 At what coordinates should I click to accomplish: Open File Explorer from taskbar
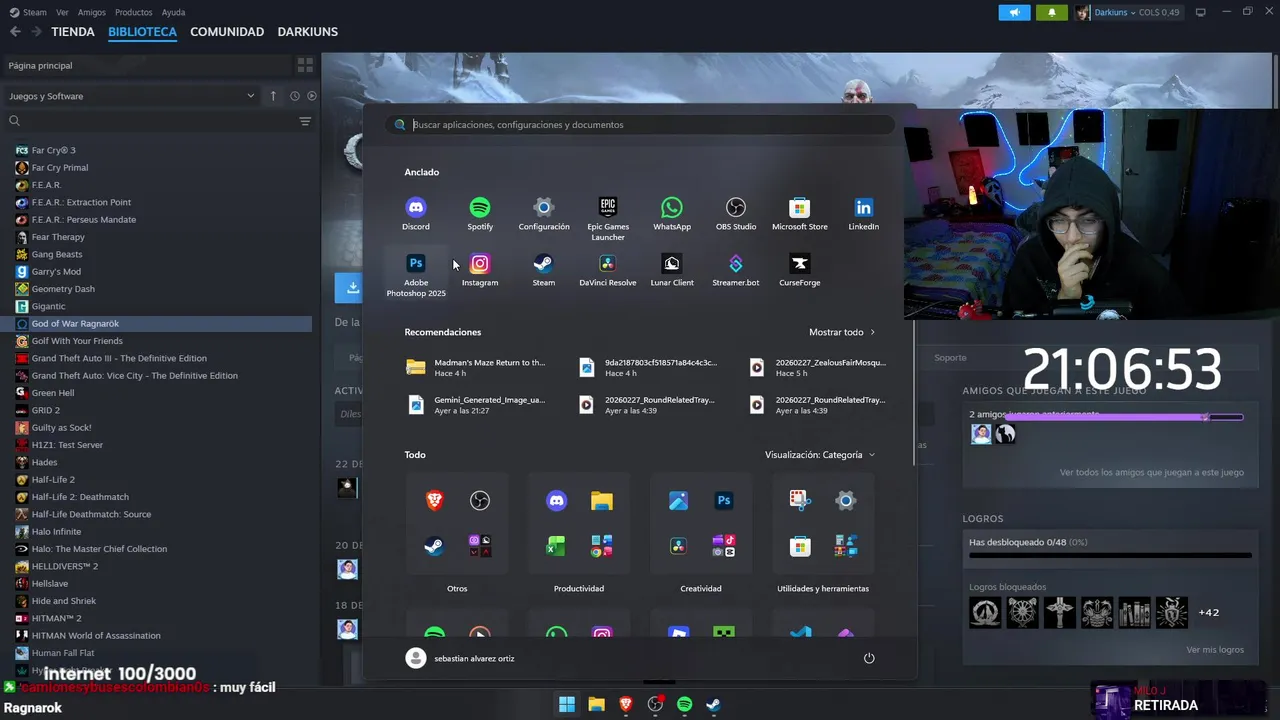(596, 704)
